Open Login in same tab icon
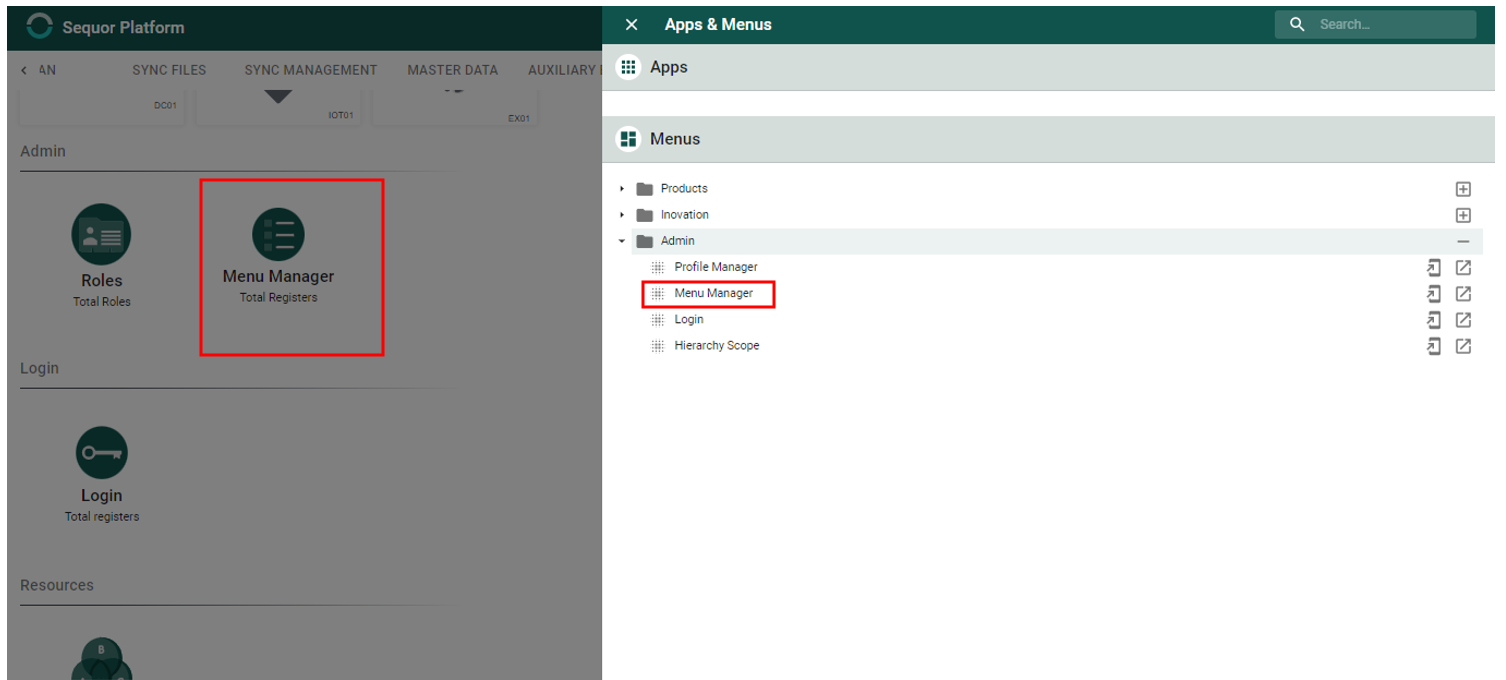This screenshot has height=680, width=1506. 1433,320
